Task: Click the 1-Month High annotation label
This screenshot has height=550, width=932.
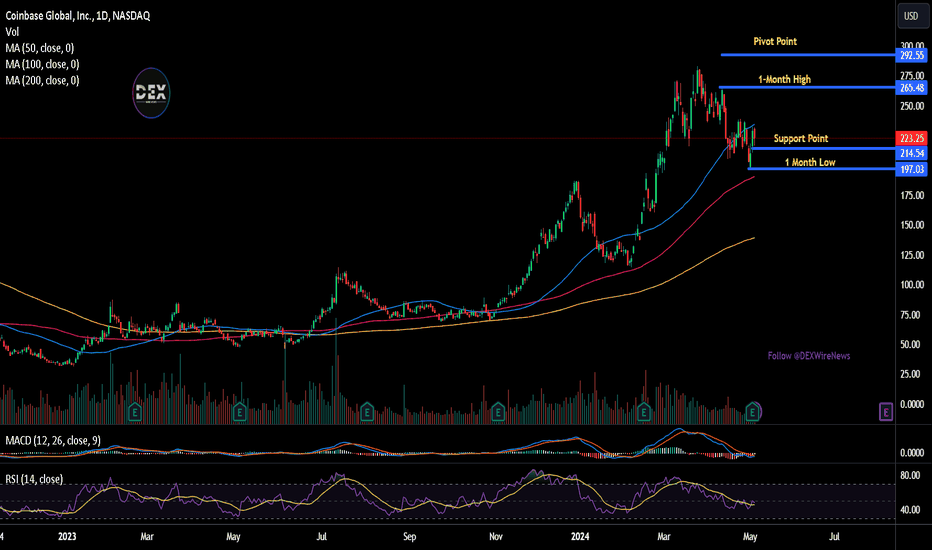Action: (784, 80)
